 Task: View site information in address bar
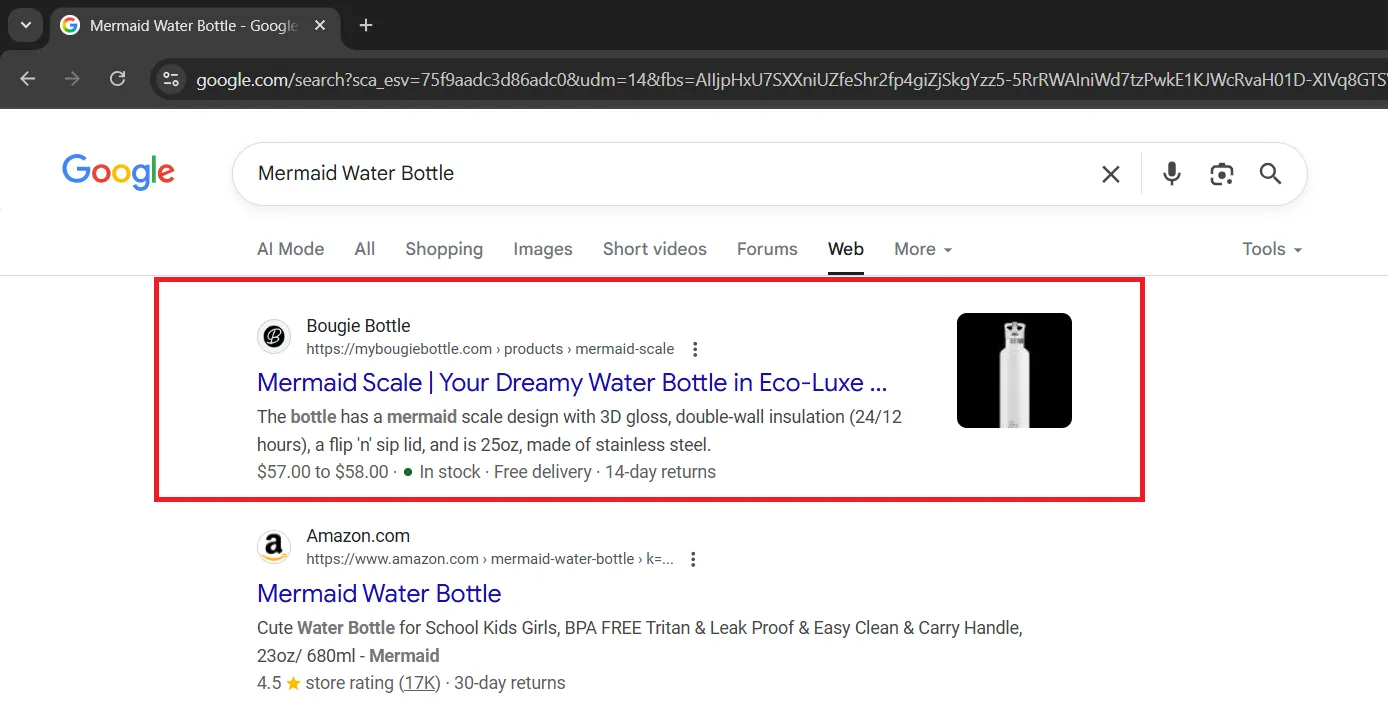[x=171, y=79]
